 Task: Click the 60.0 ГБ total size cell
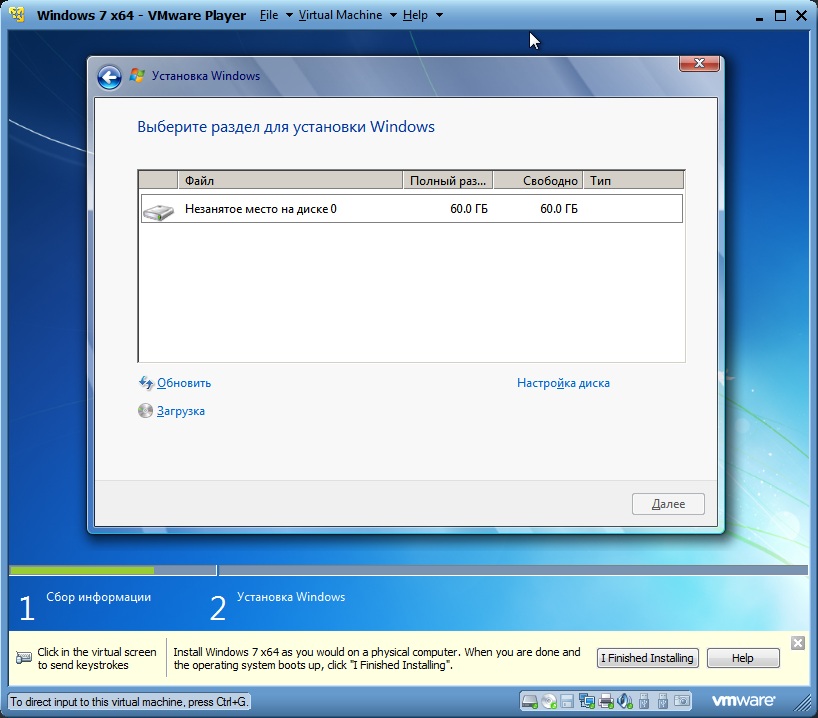coord(469,209)
